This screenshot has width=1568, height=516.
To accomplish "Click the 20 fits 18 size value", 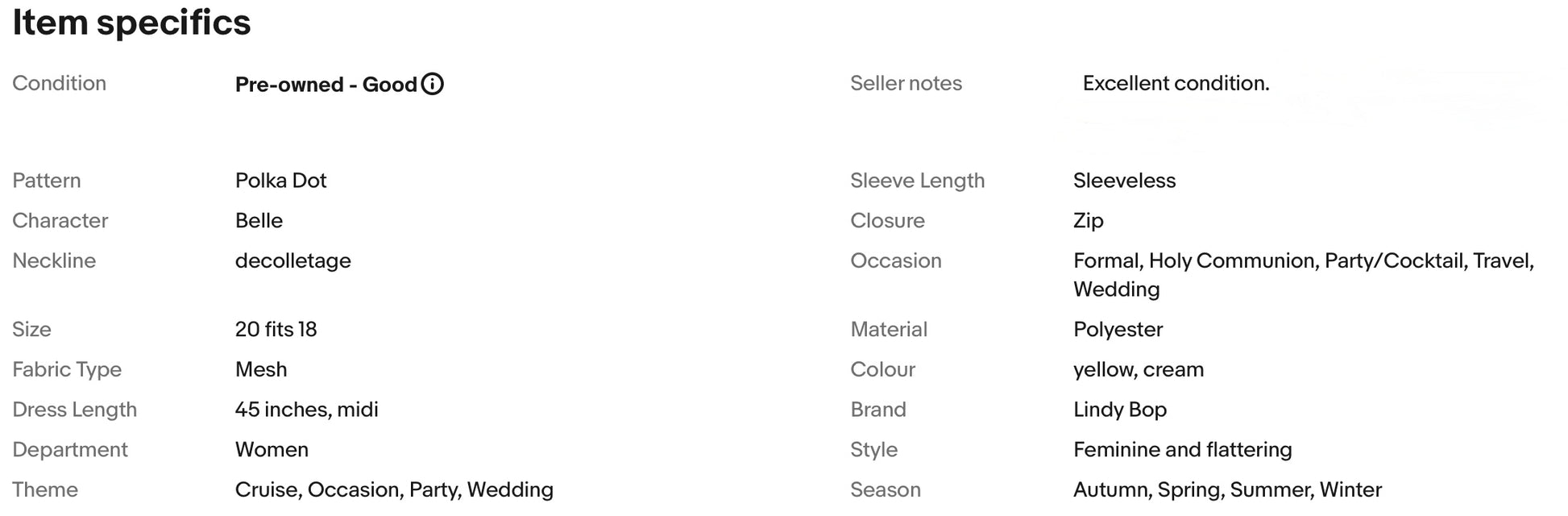I will 276,330.
